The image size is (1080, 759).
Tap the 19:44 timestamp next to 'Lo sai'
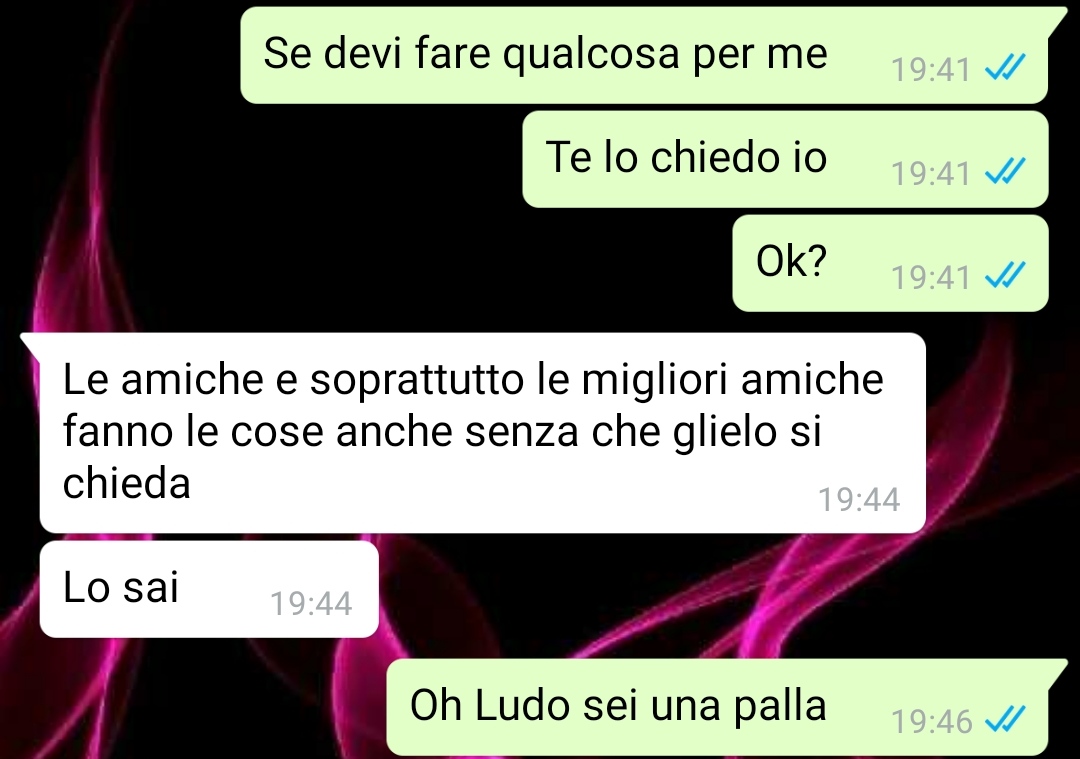(311, 604)
